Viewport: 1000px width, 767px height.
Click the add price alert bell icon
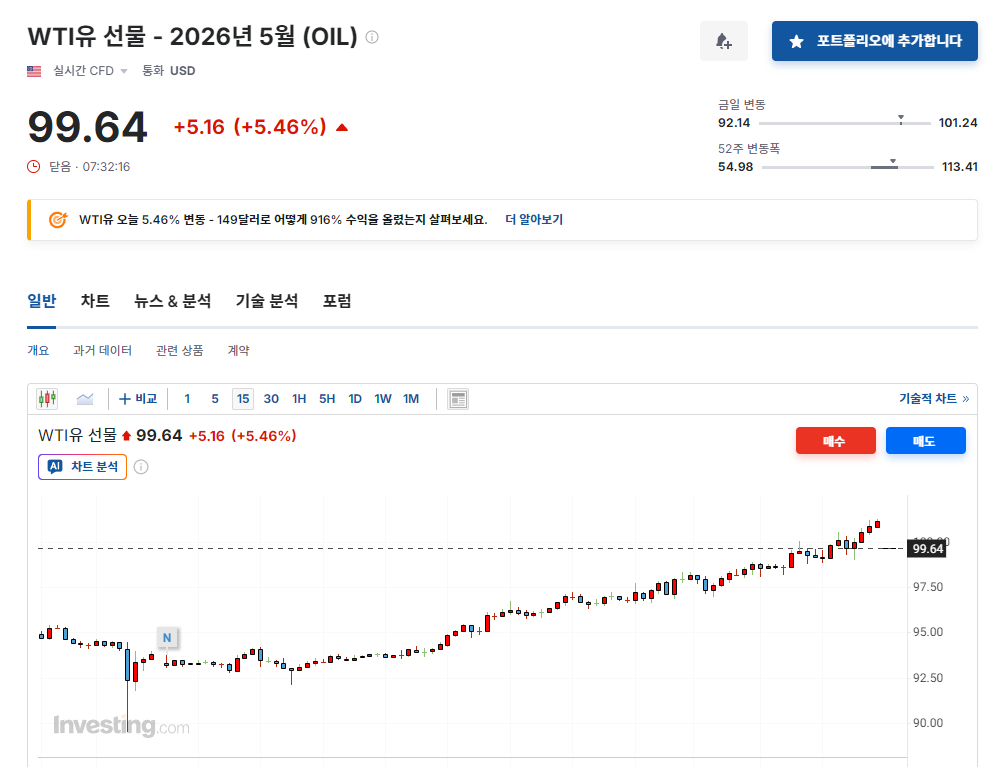[723, 41]
